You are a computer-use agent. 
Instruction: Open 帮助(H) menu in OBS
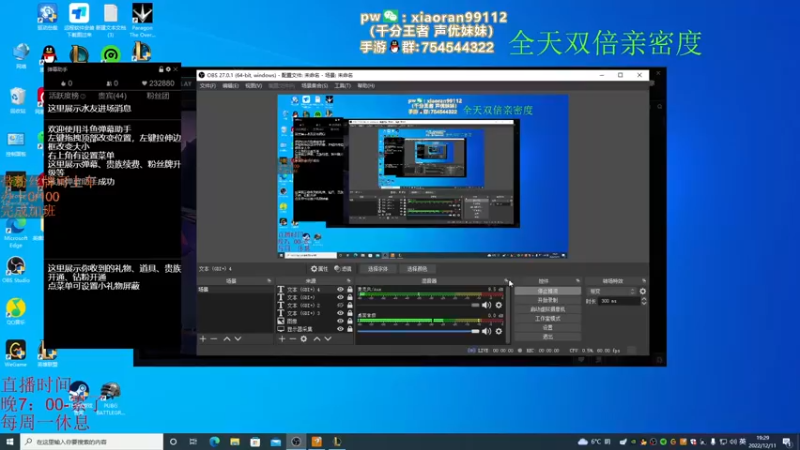(x=366, y=86)
